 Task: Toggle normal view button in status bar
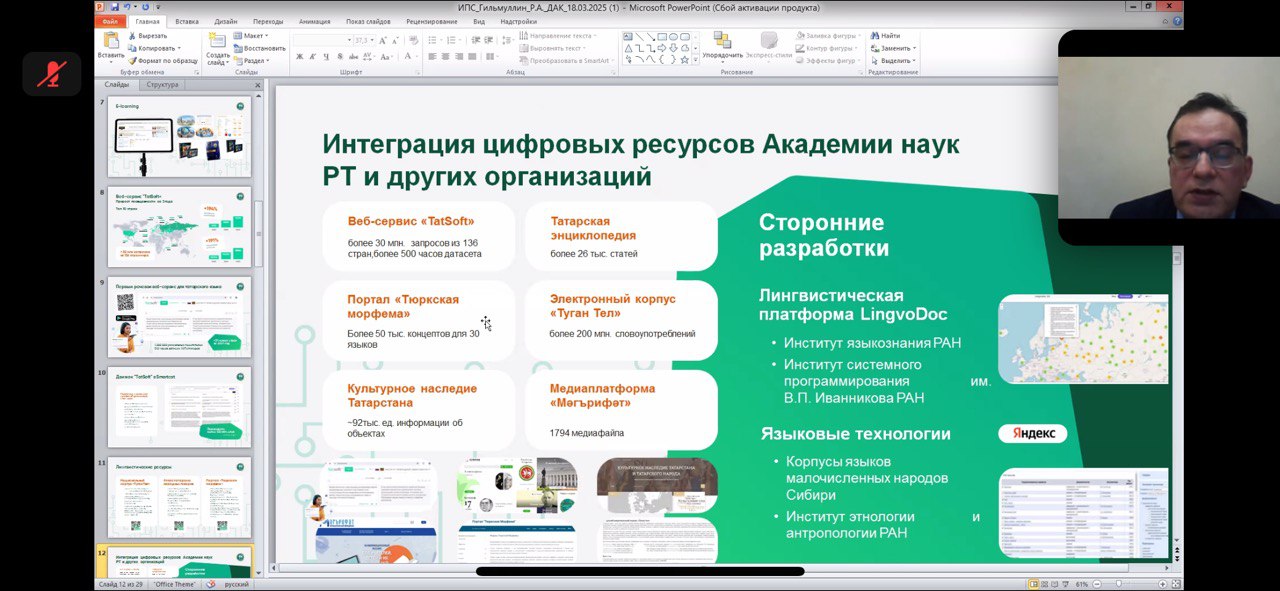point(1034,584)
